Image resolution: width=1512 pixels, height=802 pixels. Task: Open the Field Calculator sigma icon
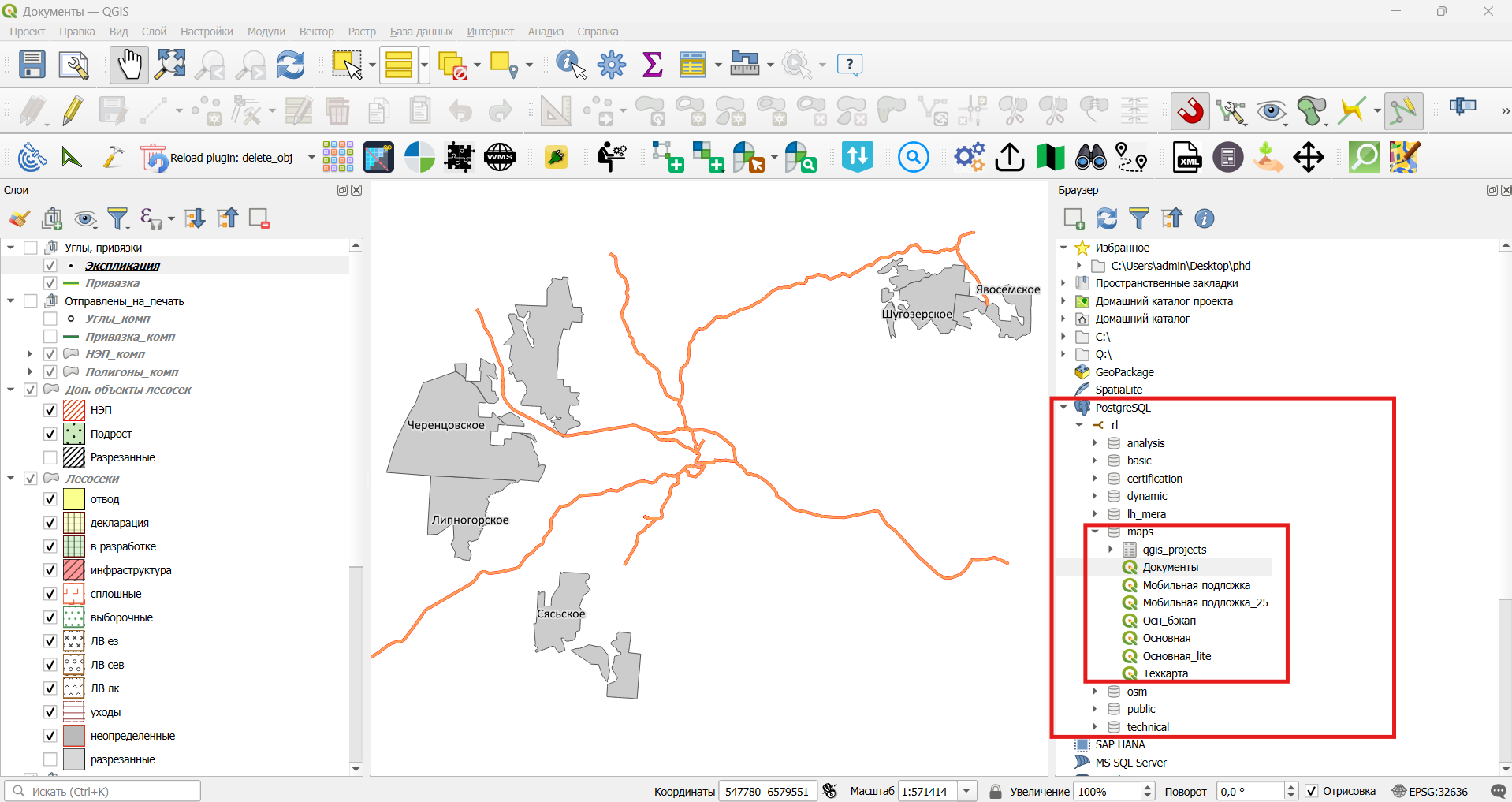[652, 65]
